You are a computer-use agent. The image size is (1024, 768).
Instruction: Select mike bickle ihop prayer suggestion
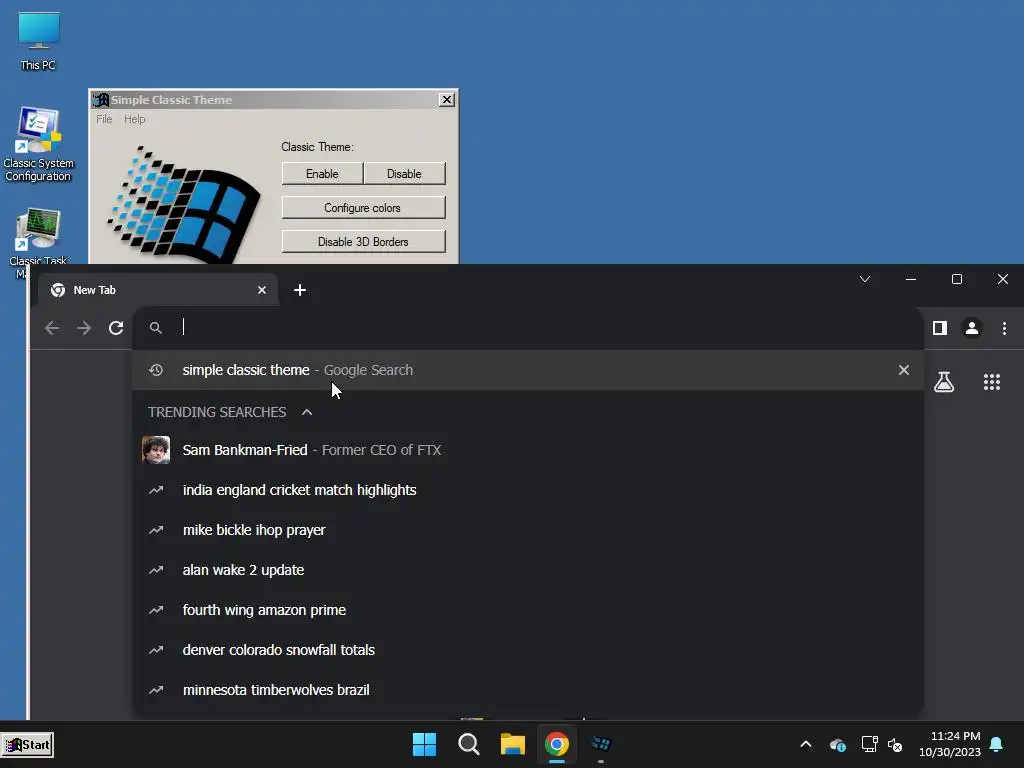tap(528, 530)
